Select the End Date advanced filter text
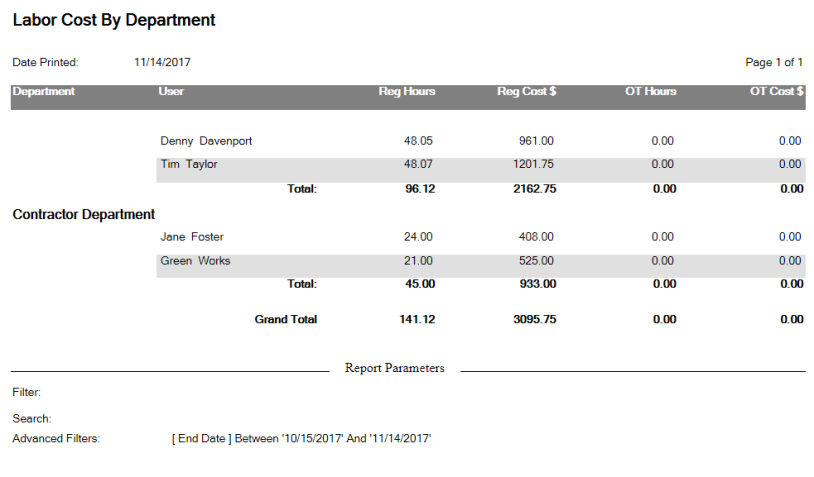814x477 pixels. [x=301, y=439]
